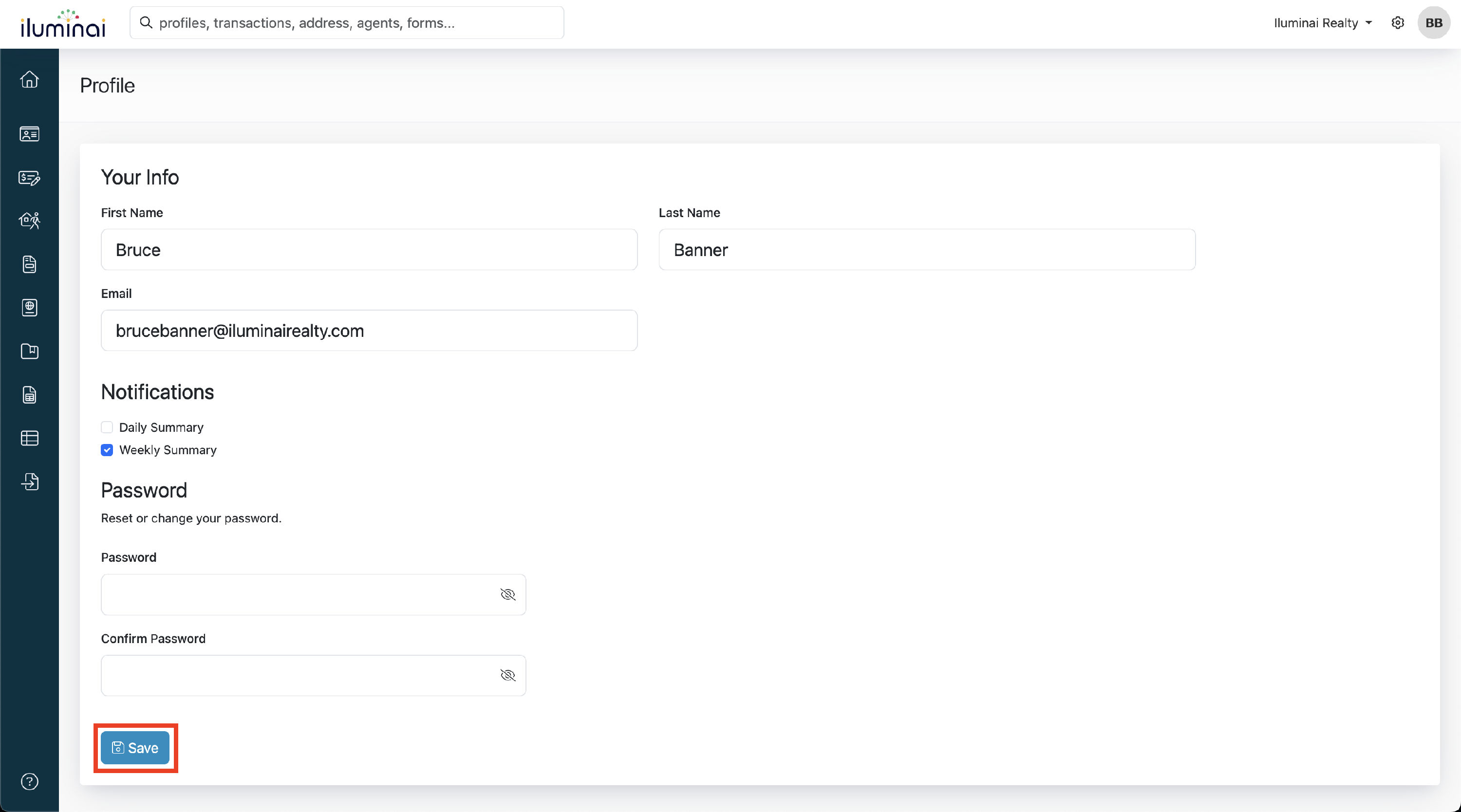Screen dimensions: 1461x812
Task: Open the spreadsheet report file icon in the sidebar
Action: pyautogui.click(x=30, y=395)
